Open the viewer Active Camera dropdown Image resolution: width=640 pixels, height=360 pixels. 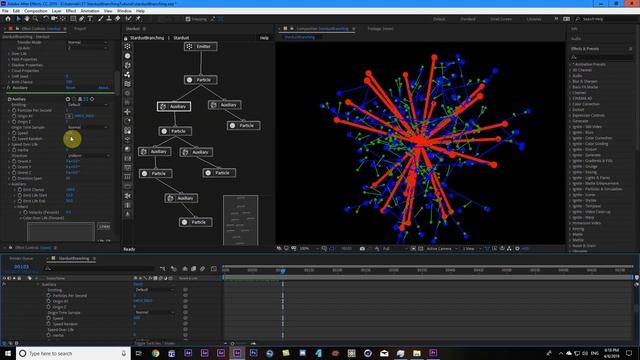pyautogui.click(x=441, y=249)
